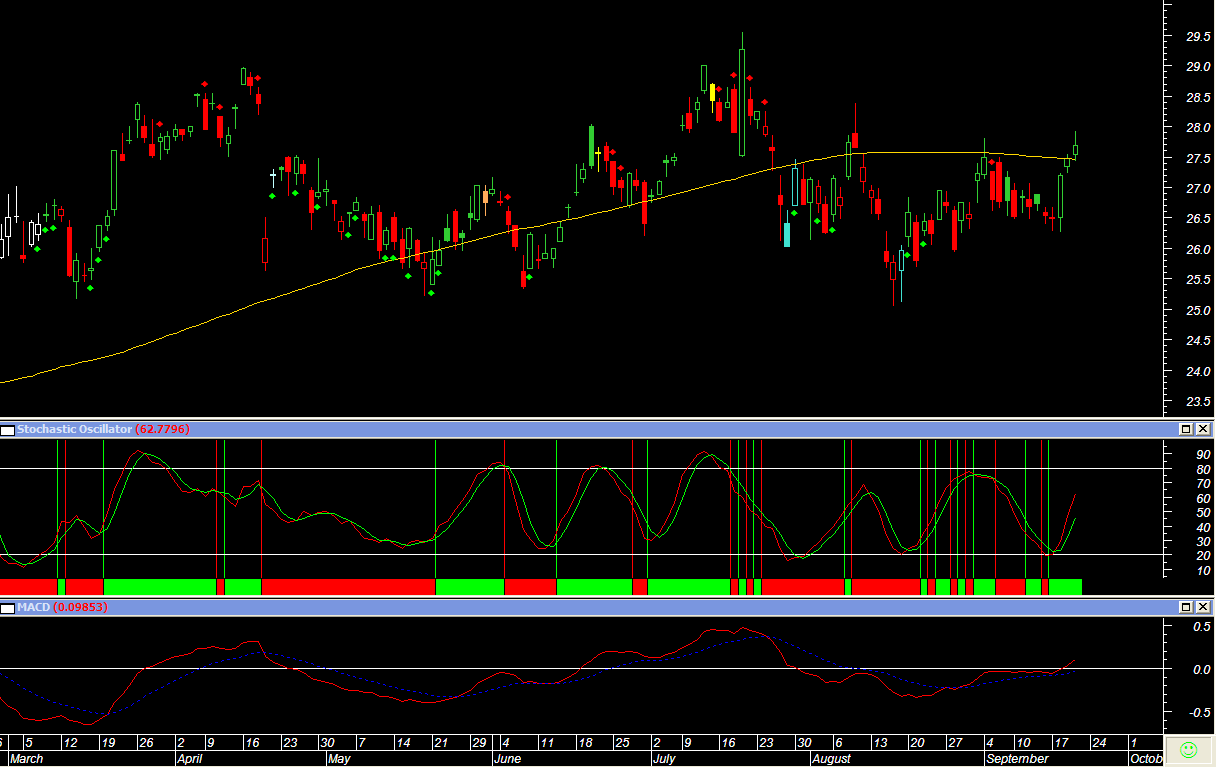
Task: Select the Stochastic Oscillator title label
Action: click(x=74, y=429)
